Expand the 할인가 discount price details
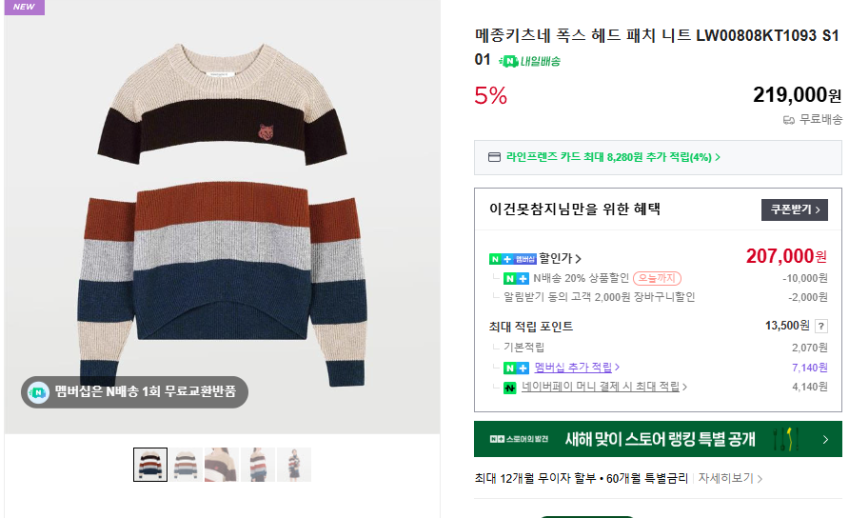The image size is (849, 518). [560, 259]
